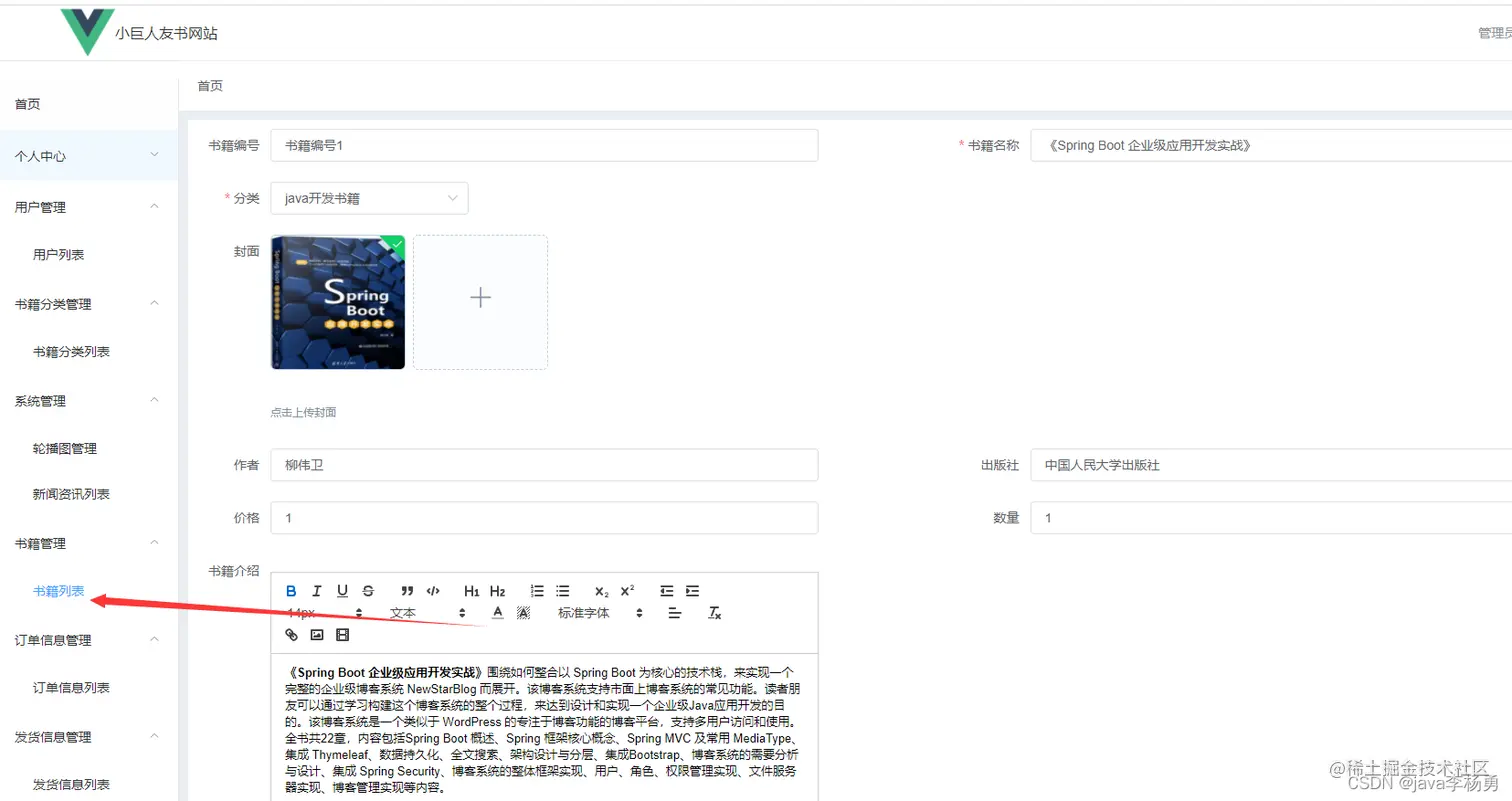Open the 标准字体 font dropdown
This screenshot has height=801, width=1512.
[600, 613]
